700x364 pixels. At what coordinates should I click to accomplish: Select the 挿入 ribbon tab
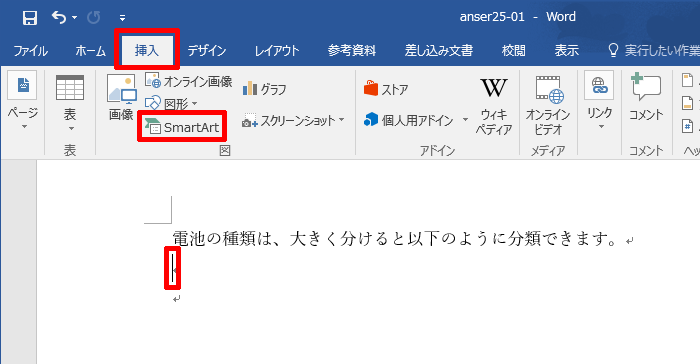[147, 50]
